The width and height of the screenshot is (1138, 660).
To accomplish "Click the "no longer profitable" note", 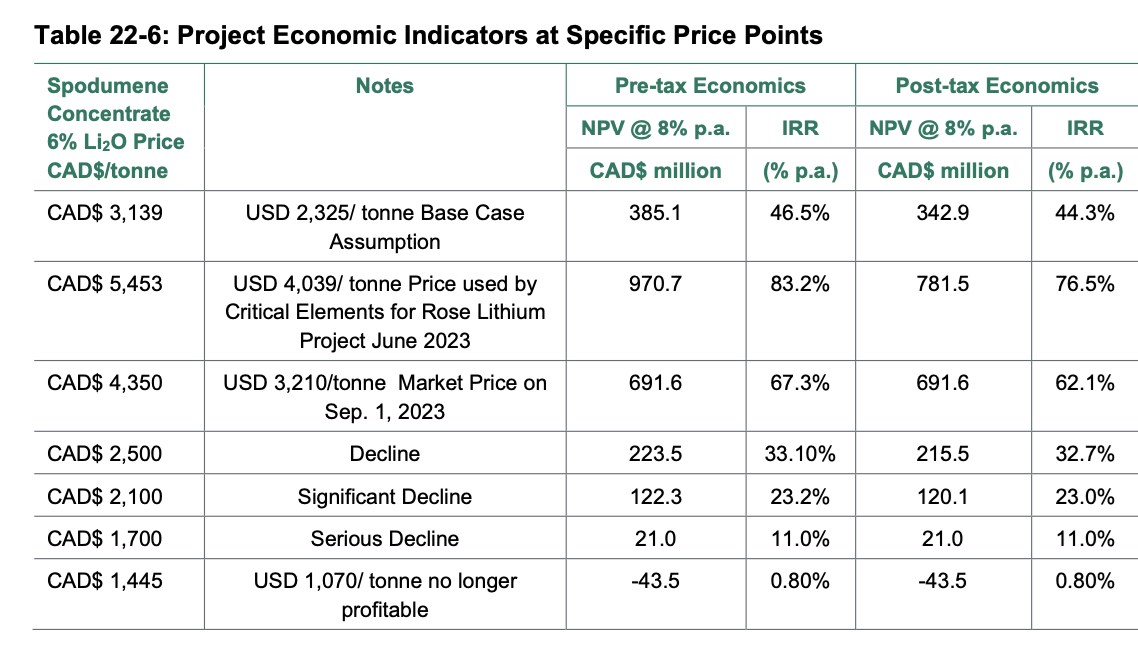I will click(384, 595).
